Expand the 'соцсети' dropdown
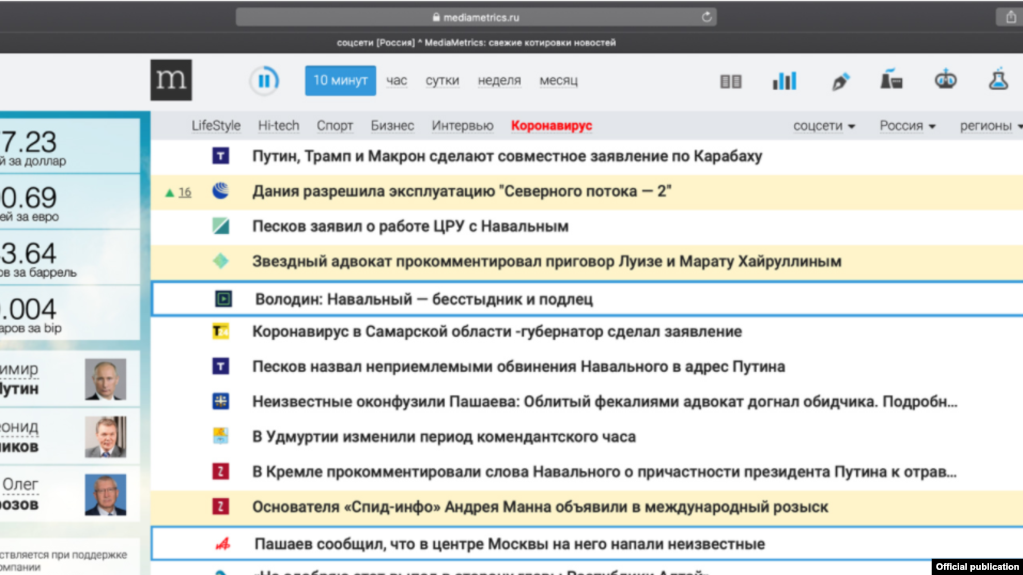The height and width of the screenshot is (575, 1023). tap(824, 125)
